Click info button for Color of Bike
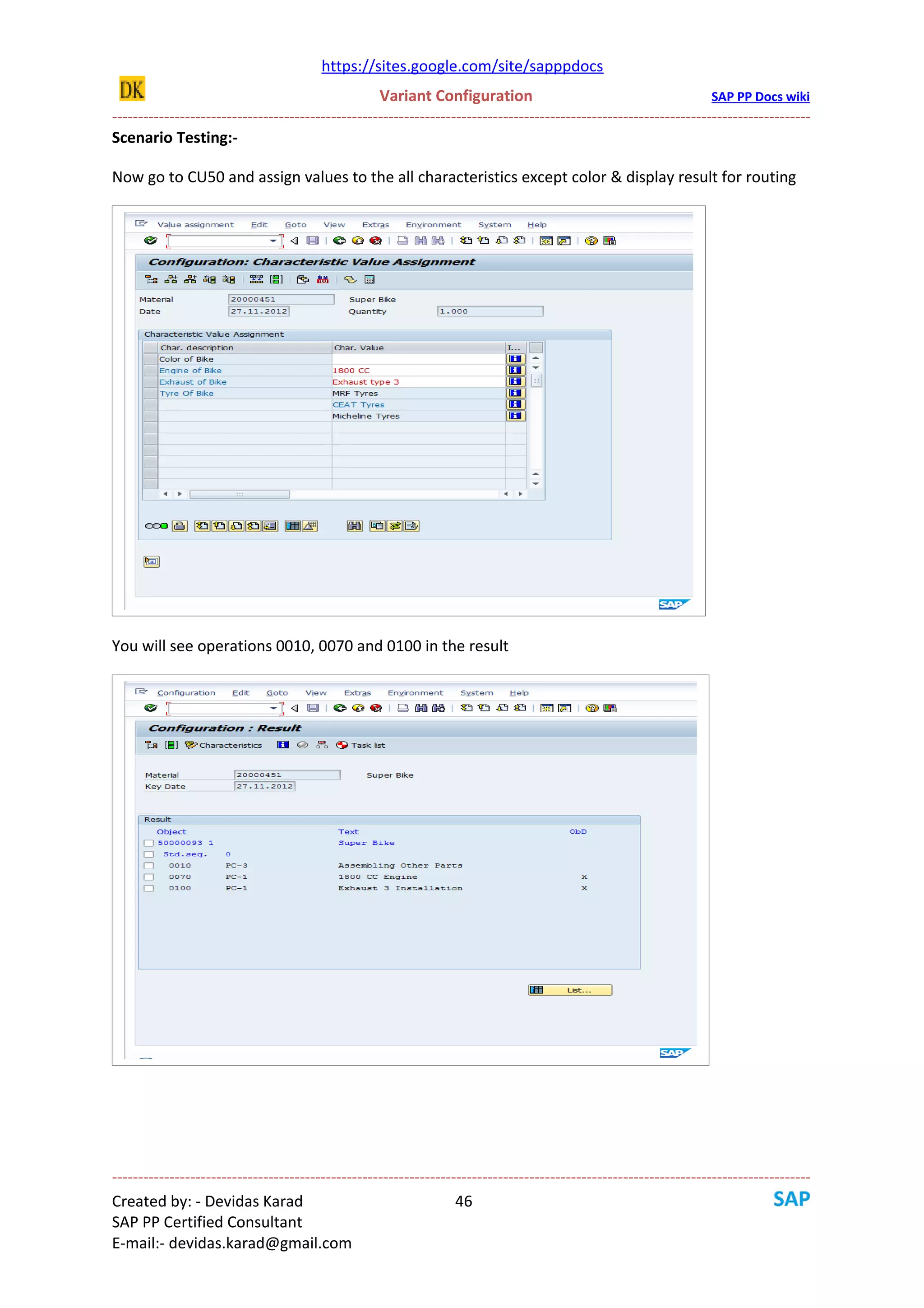The width and height of the screenshot is (924, 1308). (x=515, y=359)
